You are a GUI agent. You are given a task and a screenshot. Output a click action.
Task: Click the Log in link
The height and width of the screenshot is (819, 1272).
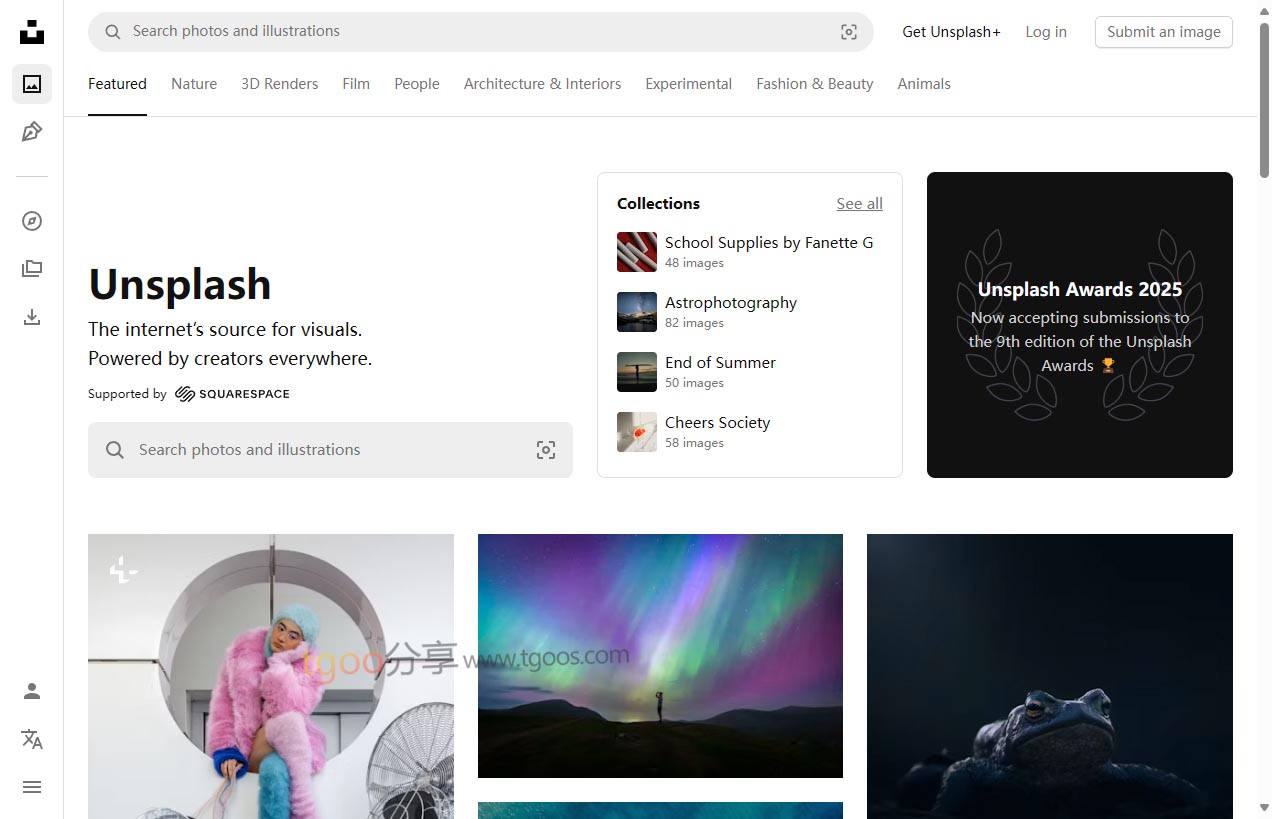(1045, 32)
